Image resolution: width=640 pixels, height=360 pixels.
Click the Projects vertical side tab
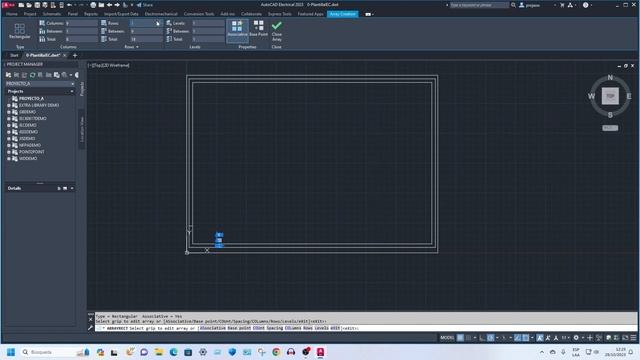click(x=82, y=89)
